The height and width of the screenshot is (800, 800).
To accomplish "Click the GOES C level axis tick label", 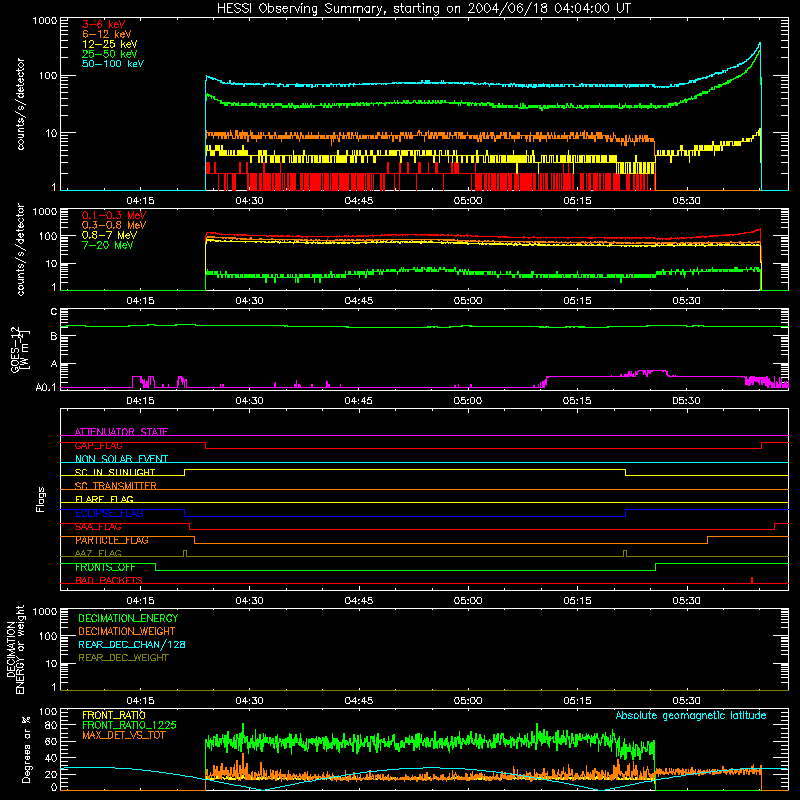I will pos(54,311).
